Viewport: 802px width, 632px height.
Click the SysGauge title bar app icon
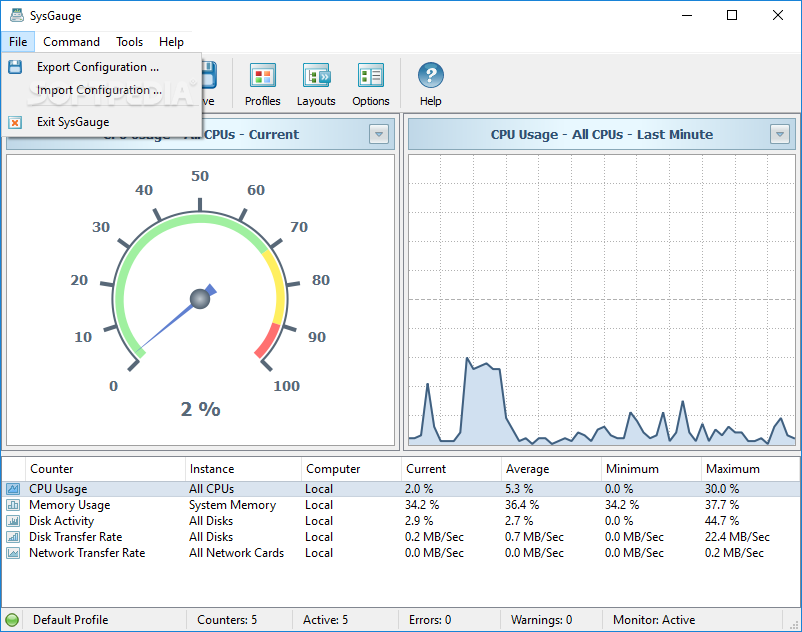pyautogui.click(x=16, y=15)
